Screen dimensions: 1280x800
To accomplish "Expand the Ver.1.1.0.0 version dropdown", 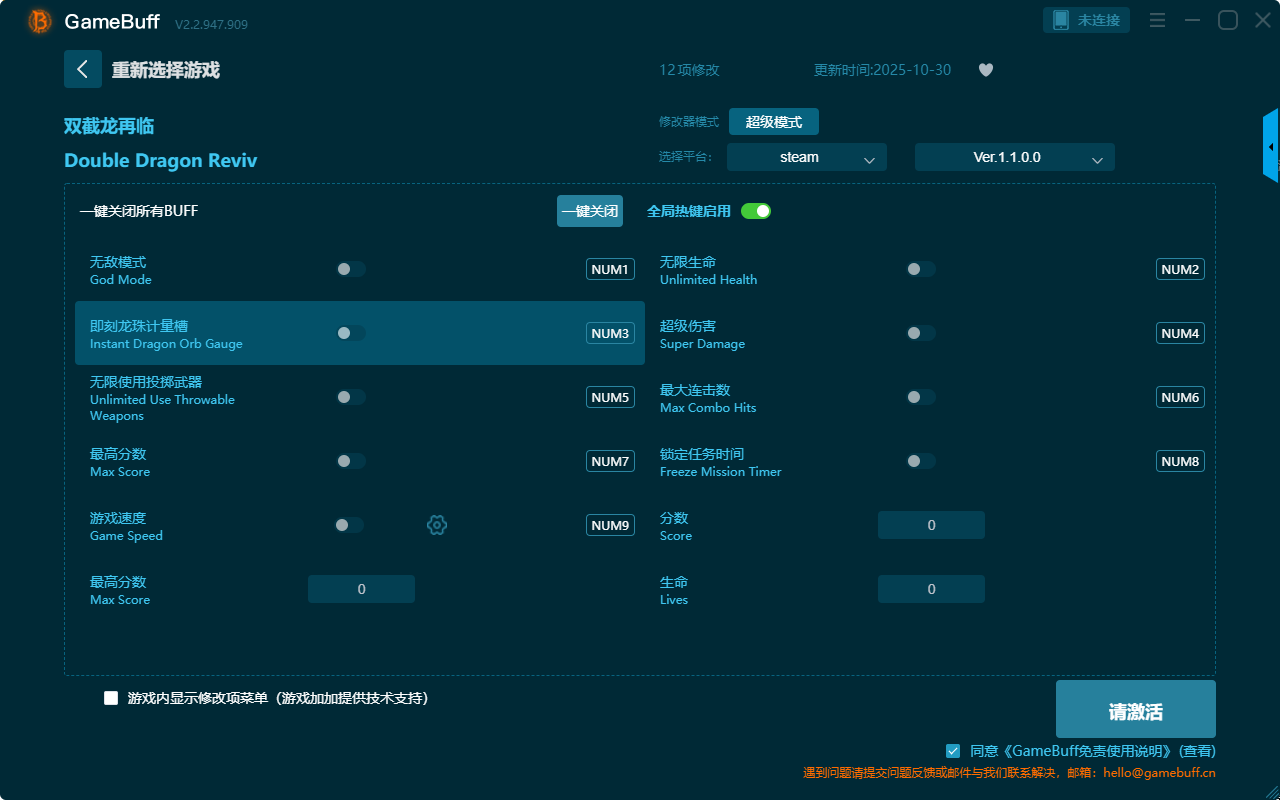I will point(1014,157).
